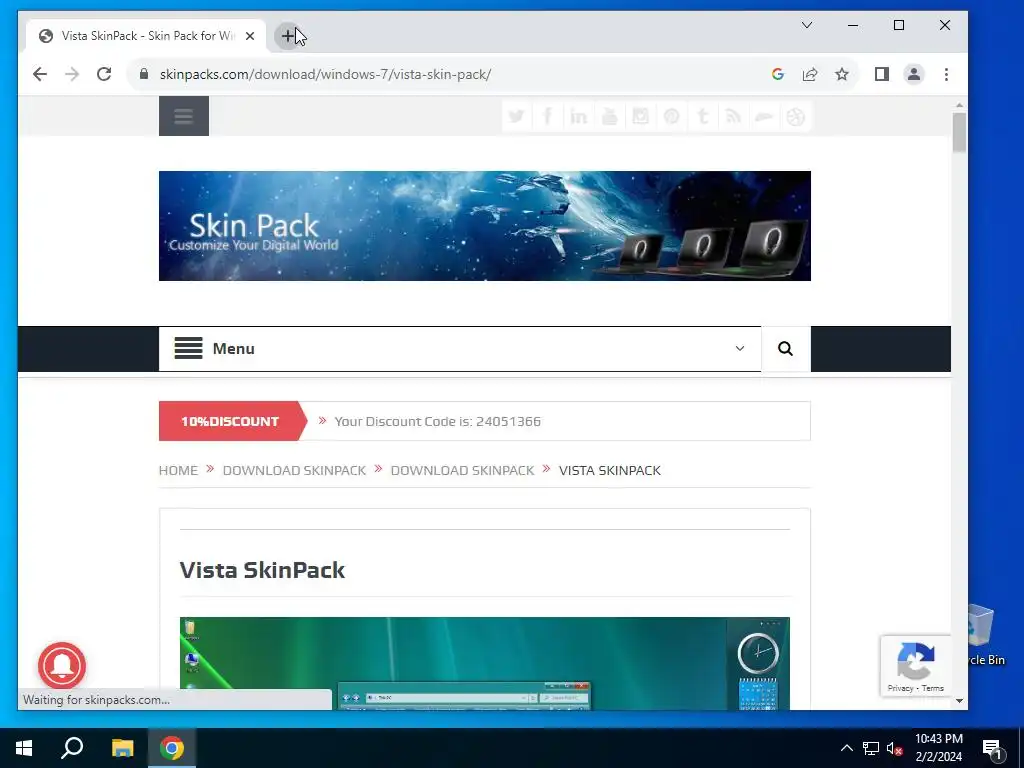View site information lock icon
This screenshot has height=768, width=1024.
pos(144,74)
